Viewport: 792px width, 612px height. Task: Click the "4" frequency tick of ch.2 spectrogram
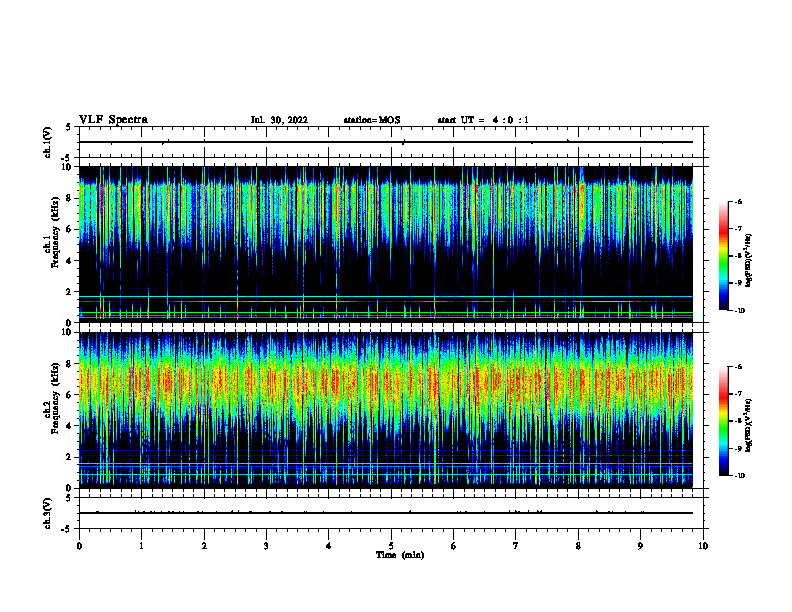coord(69,426)
